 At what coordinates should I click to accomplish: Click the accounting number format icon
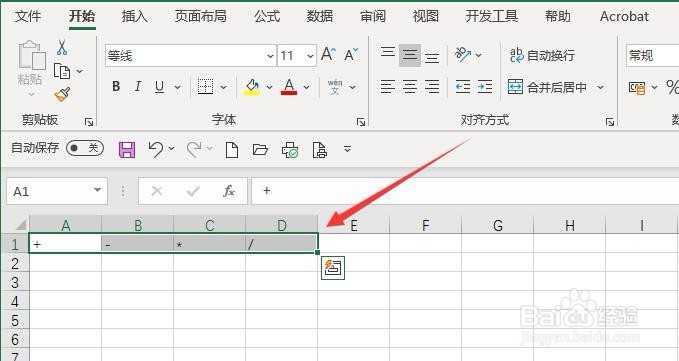[x=637, y=88]
